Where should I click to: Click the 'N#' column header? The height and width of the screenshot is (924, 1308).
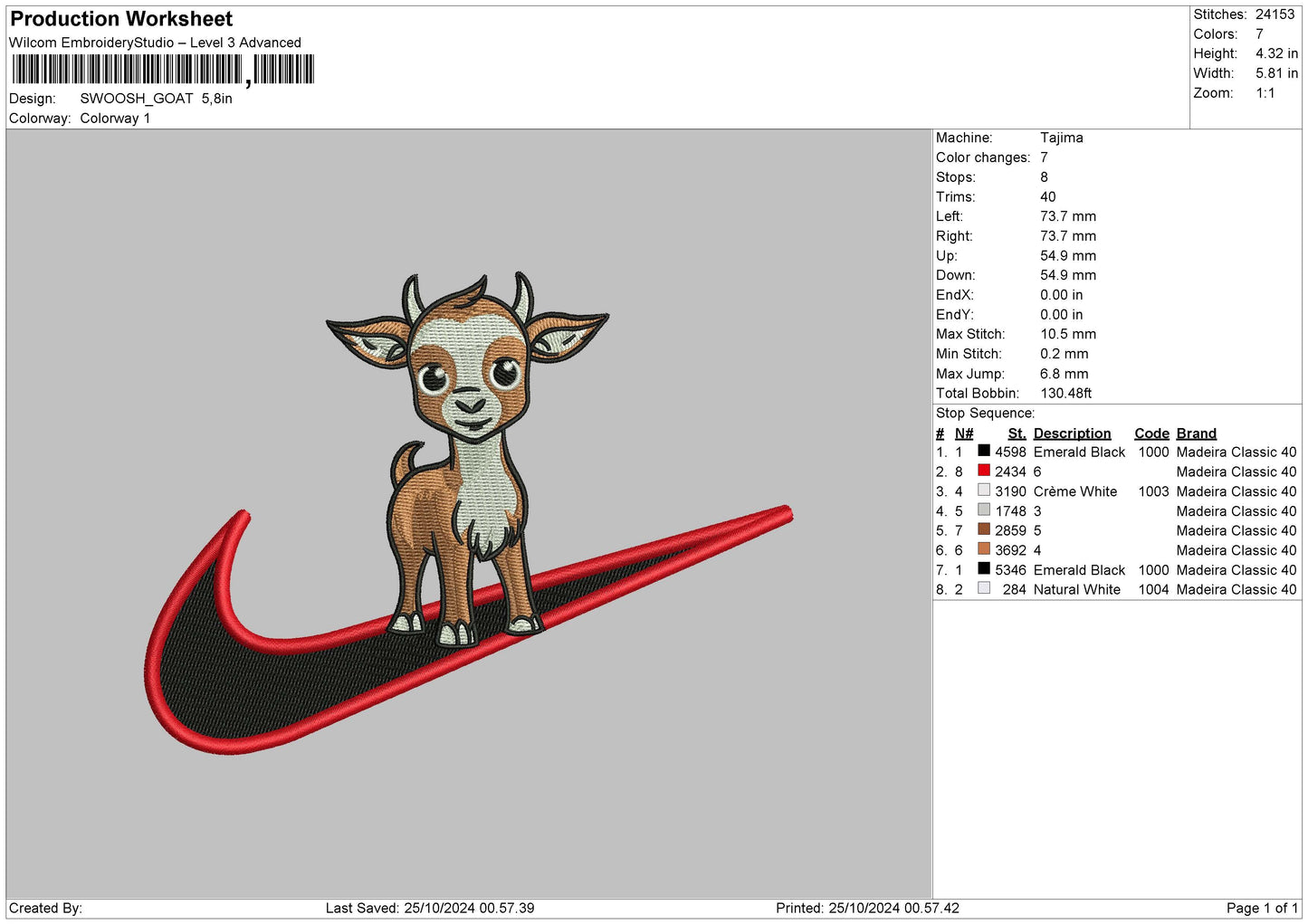tap(964, 433)
